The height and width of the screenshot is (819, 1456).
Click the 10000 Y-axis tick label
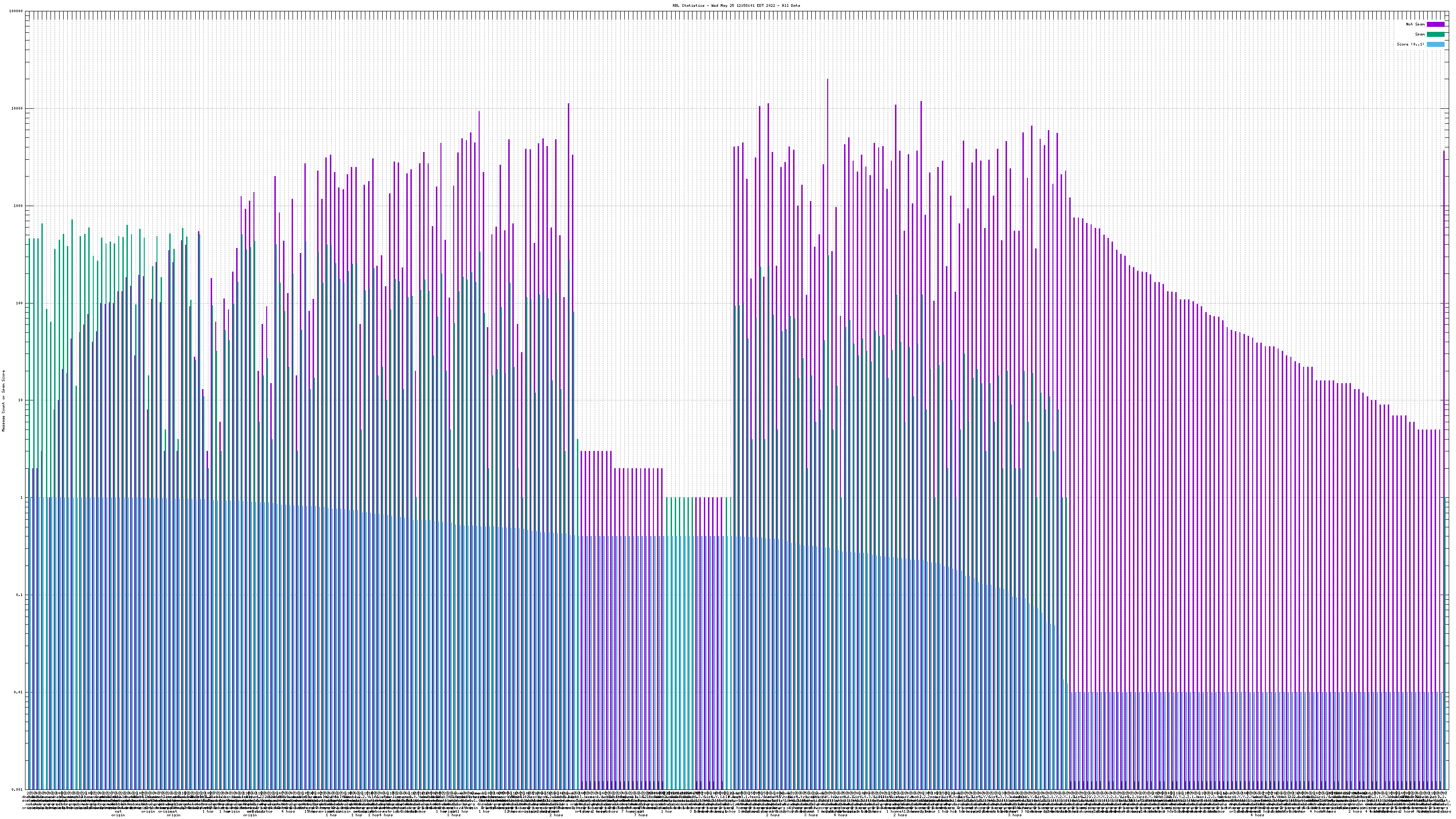(18, 109)
